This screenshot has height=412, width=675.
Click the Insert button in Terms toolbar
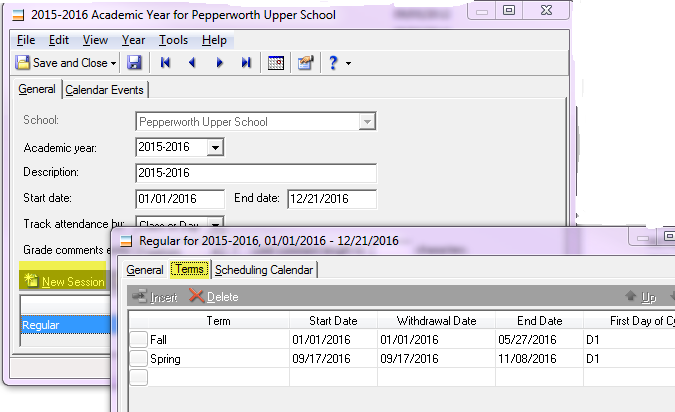click(155, 297)
